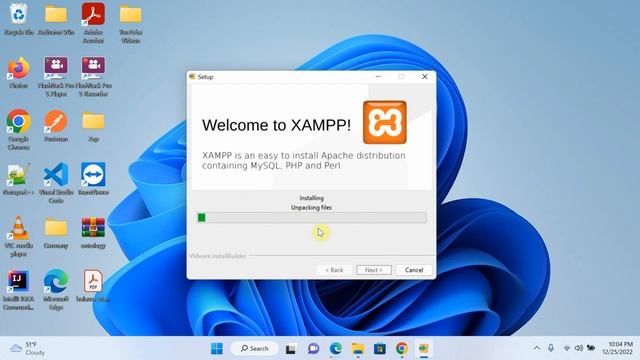Open the Windows Start menu
This screenshot has width=640, height=360.
(x=217, y=349)
